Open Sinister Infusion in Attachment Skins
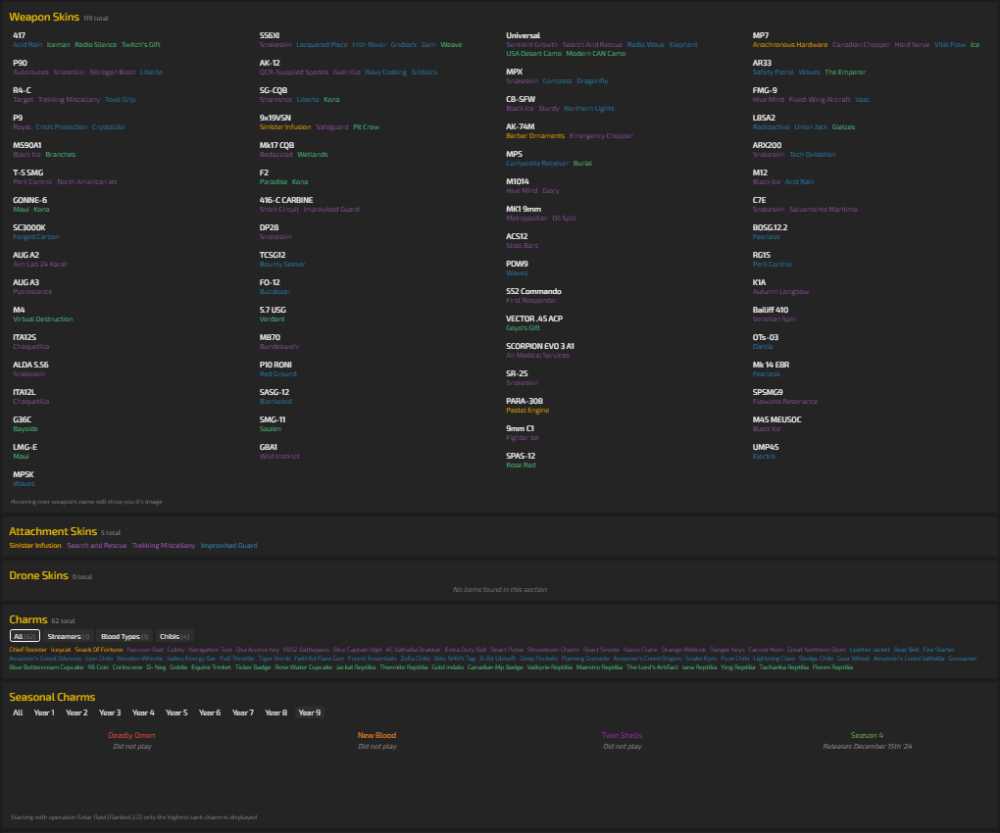 35,545
